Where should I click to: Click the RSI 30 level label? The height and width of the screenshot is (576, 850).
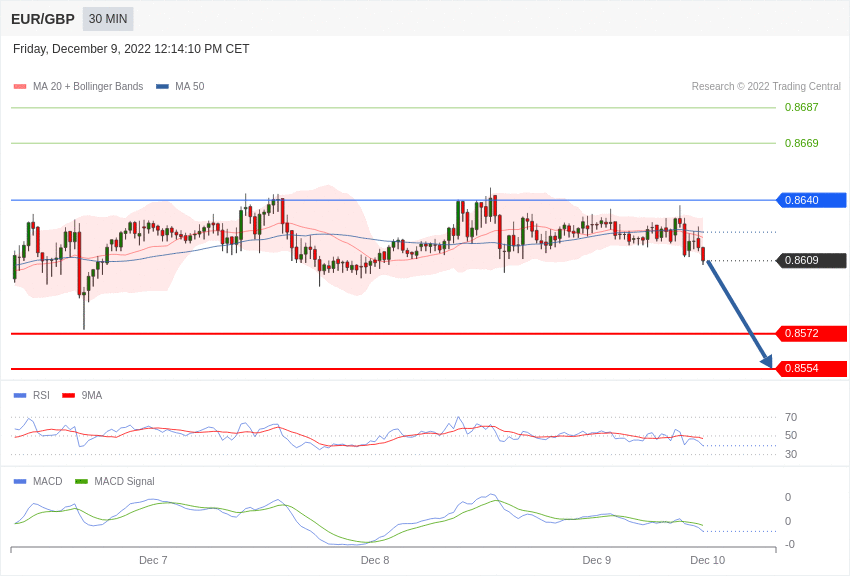[791, 454]
